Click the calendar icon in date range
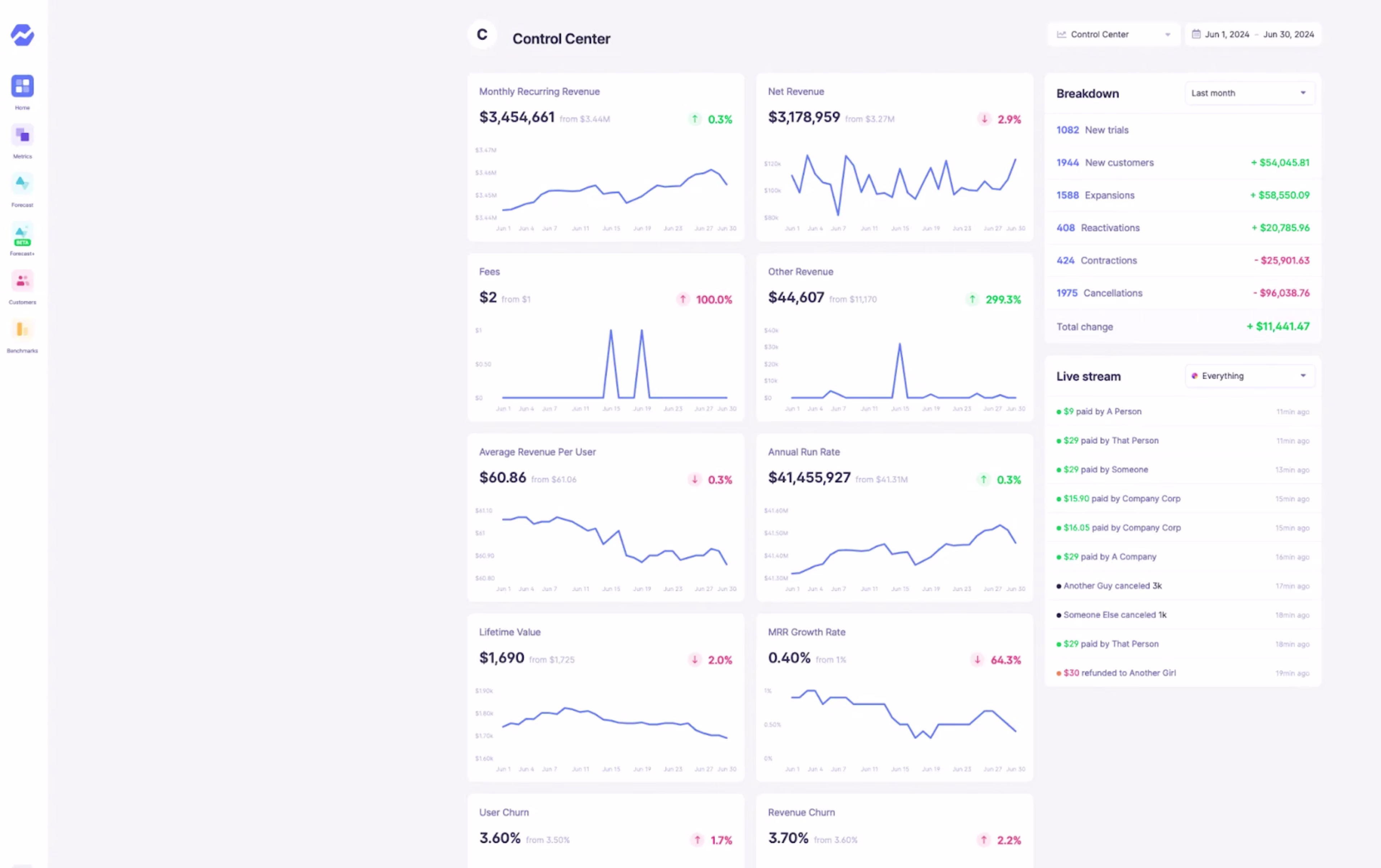The height and width of the screenshot is (868, 1381). 1196,35
